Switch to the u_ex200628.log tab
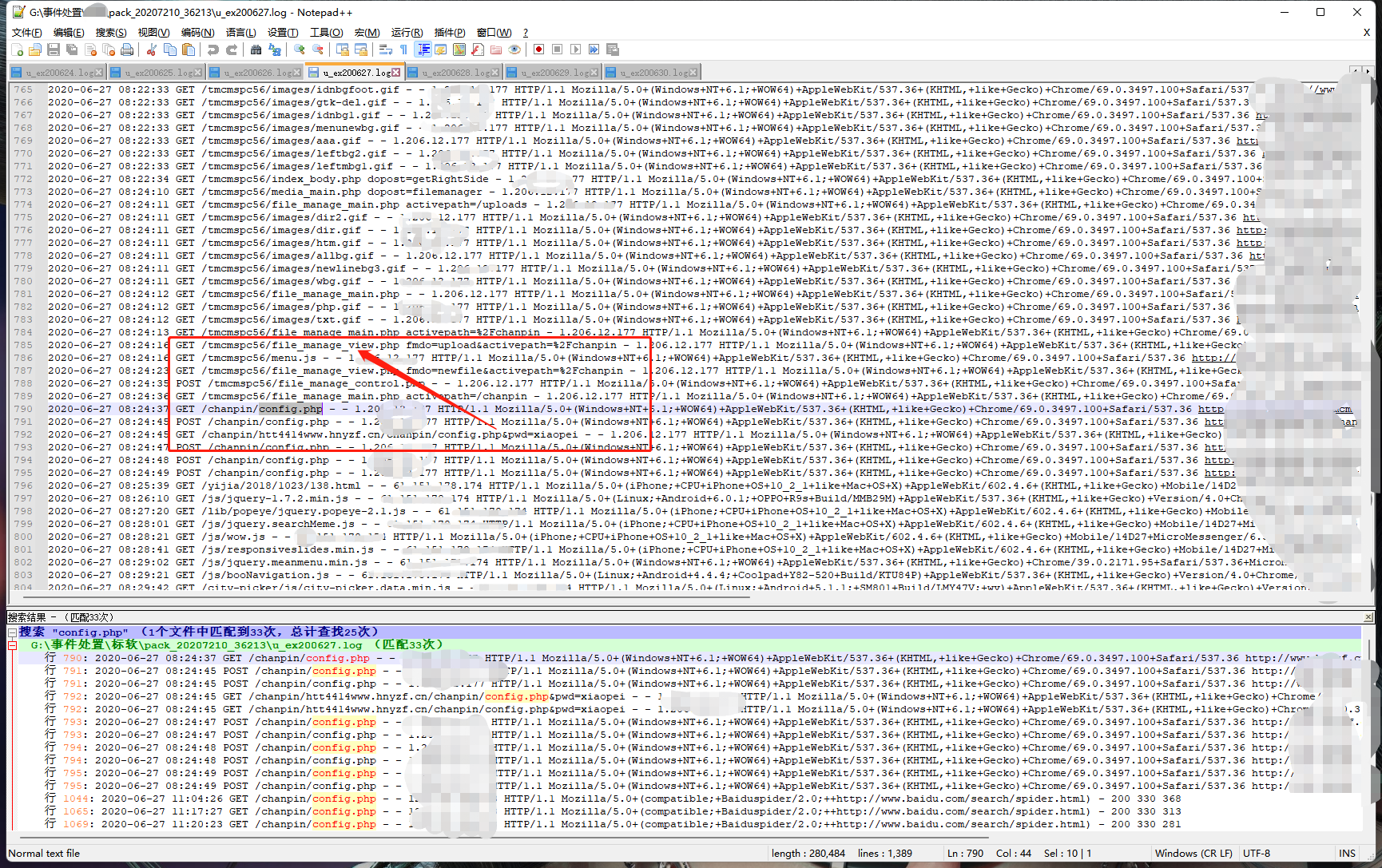 point(455,73)
